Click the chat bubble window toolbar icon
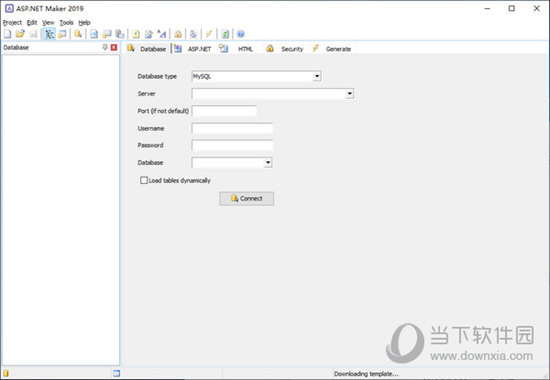 (107, 34)
